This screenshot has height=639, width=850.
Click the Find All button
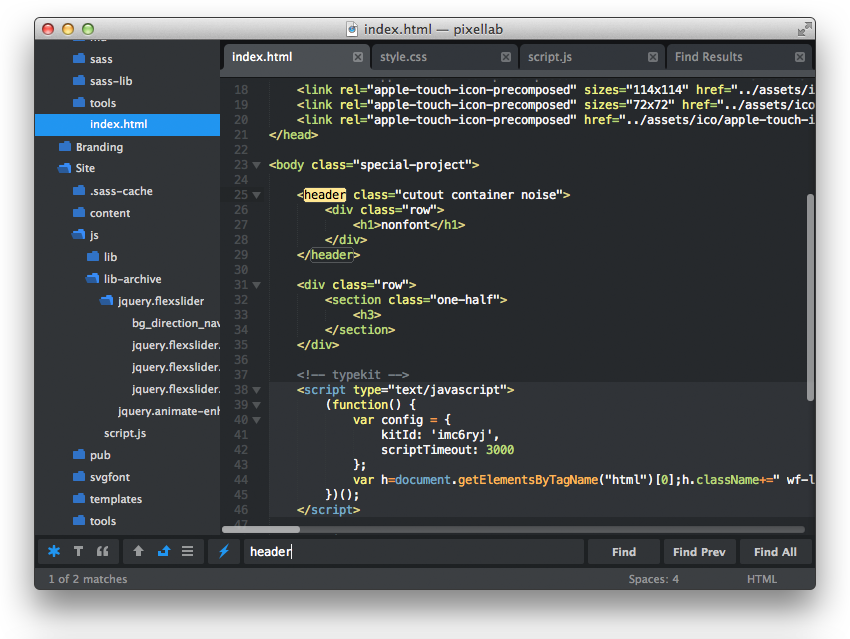pos(775,552)
